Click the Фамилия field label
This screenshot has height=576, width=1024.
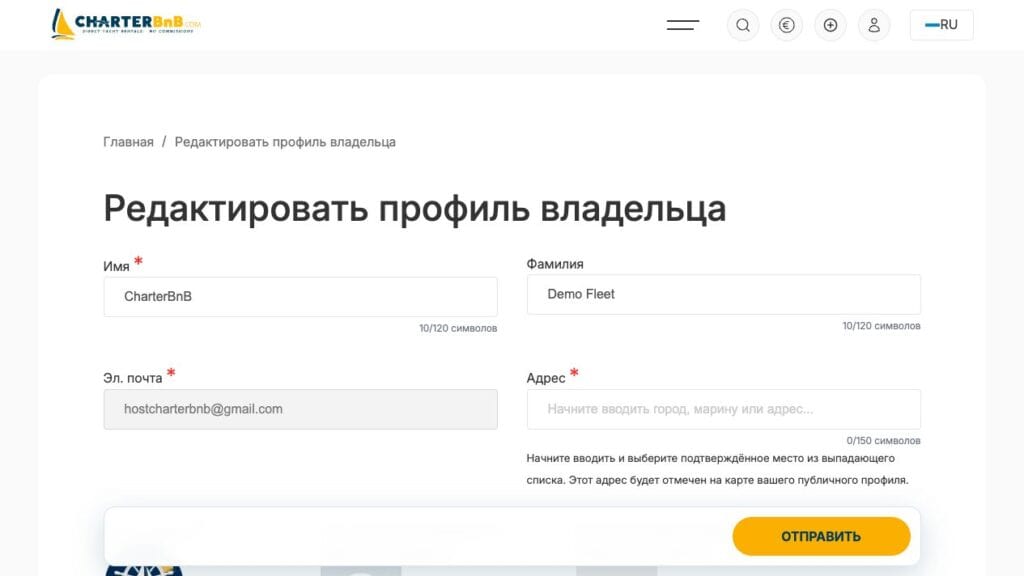click(554, 264)
